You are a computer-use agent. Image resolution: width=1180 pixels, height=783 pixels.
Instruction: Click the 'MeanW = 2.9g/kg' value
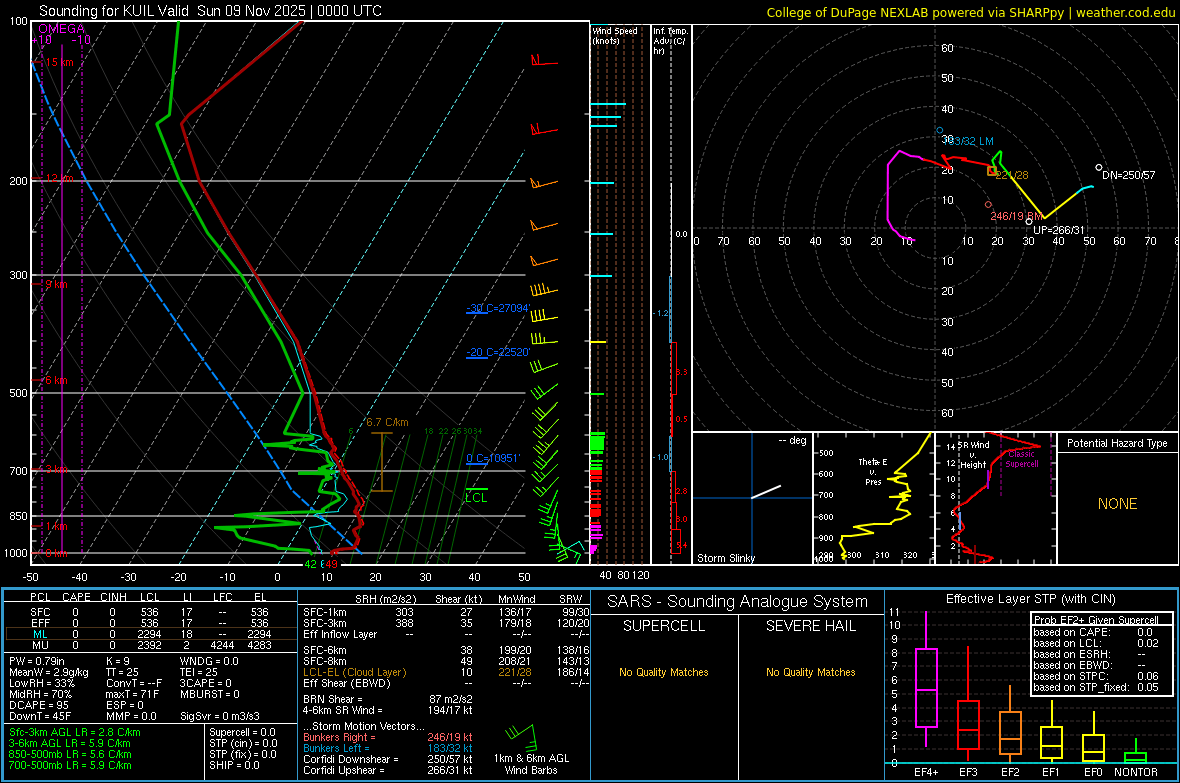[49, 672]
